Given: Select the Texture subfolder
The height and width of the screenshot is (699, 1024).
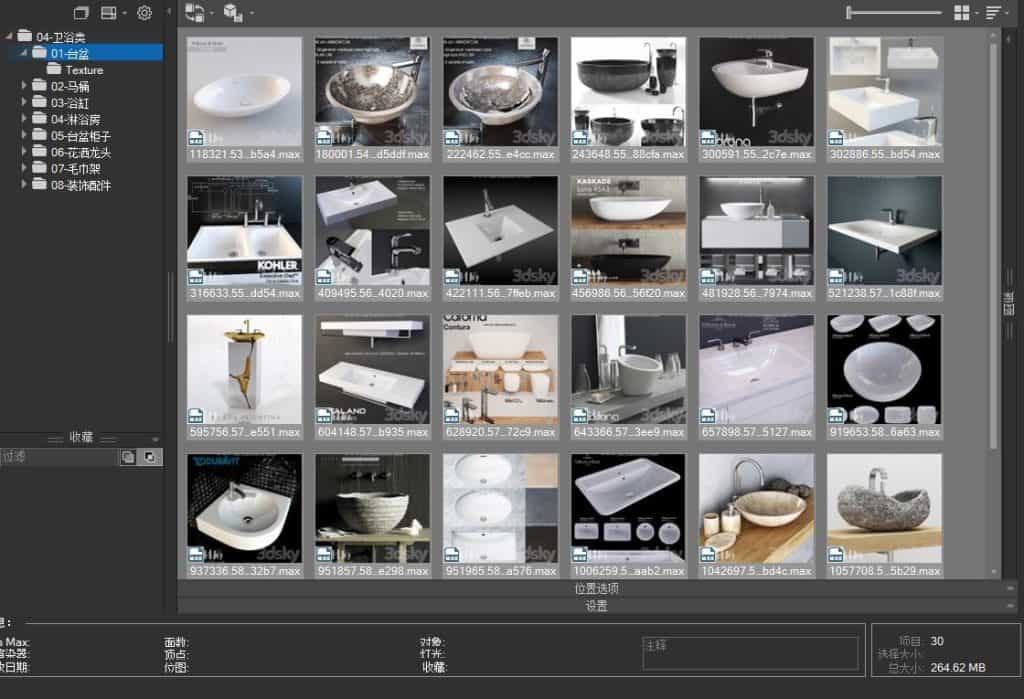Looking at the screenshot, I should tap(84, 70).
